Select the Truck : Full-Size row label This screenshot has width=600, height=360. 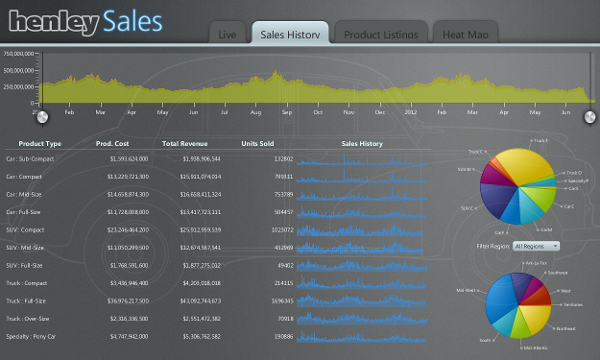26,301
